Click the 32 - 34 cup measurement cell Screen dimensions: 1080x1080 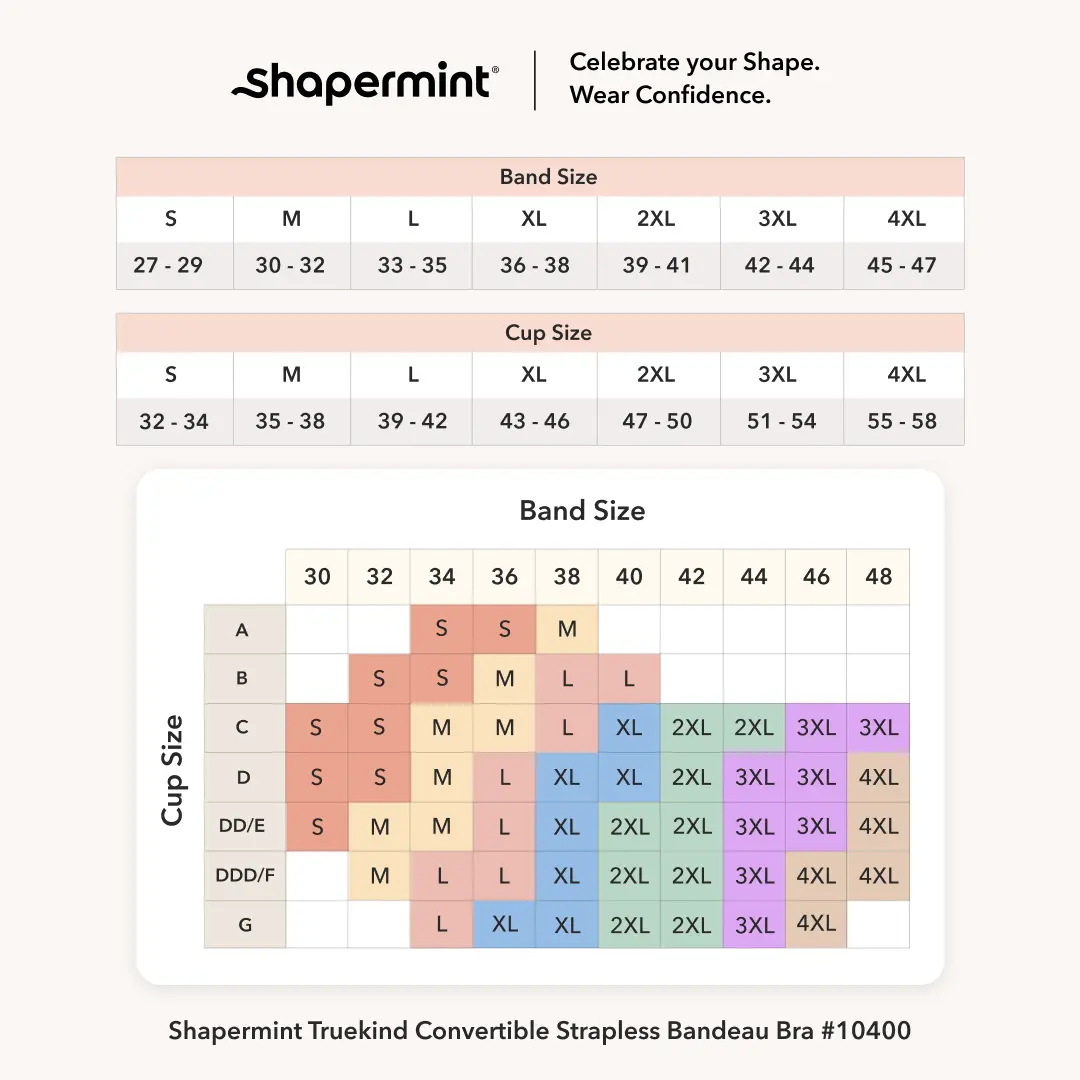(x=174, y=421)
